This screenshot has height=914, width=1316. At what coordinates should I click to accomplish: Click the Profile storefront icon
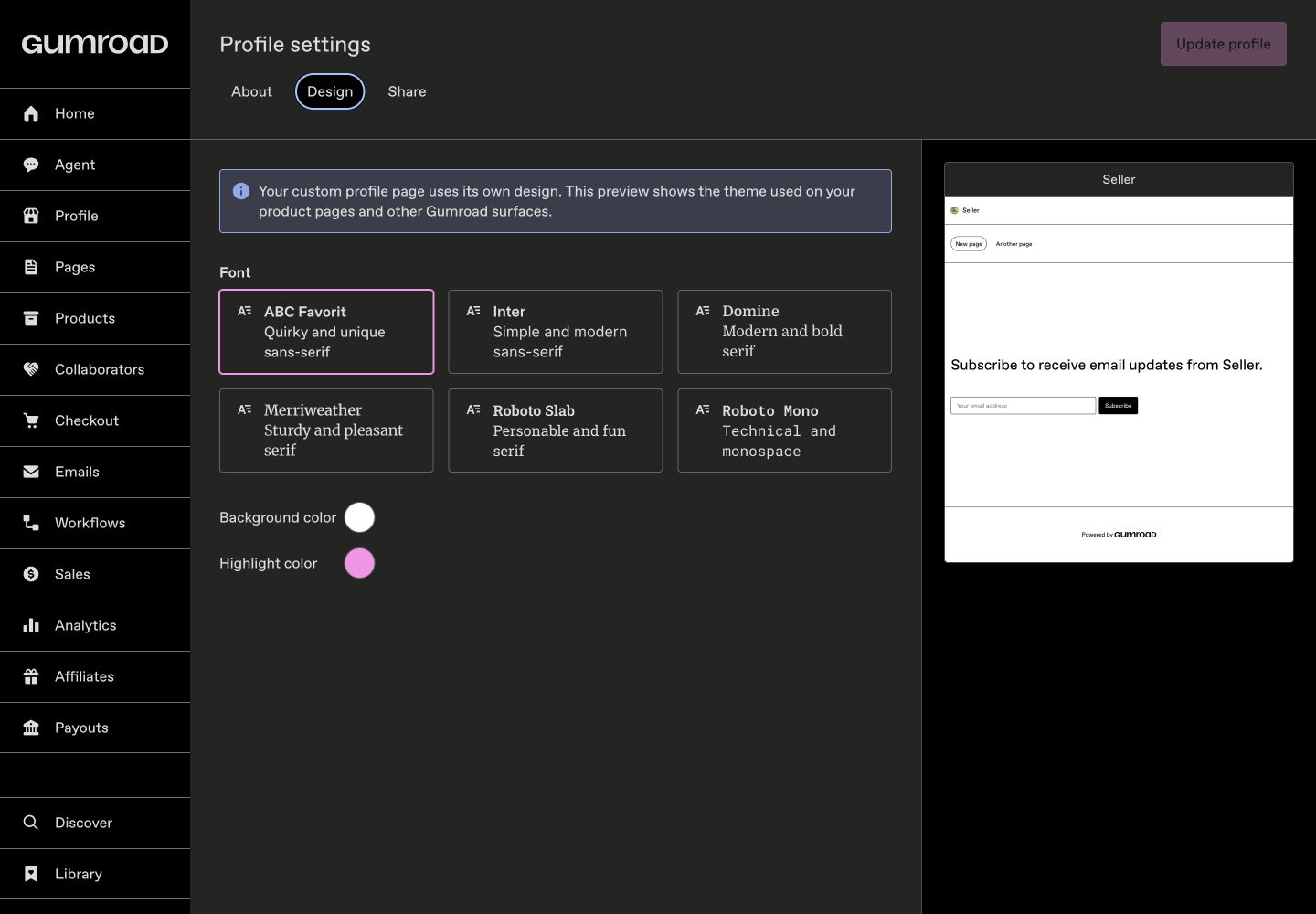tap(31, 216)
